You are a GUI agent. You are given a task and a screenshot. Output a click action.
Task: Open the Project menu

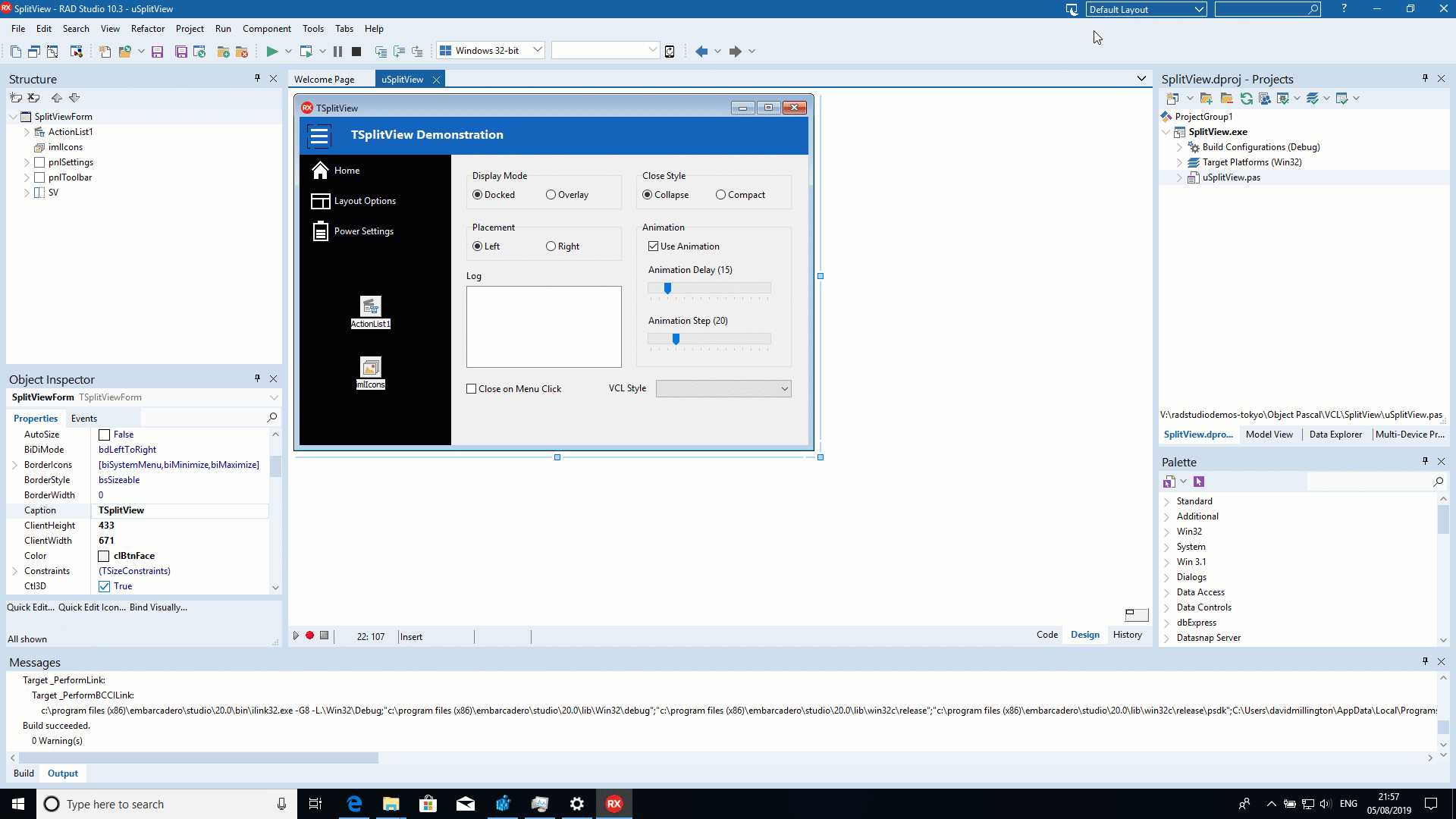(x=190, y=29)
